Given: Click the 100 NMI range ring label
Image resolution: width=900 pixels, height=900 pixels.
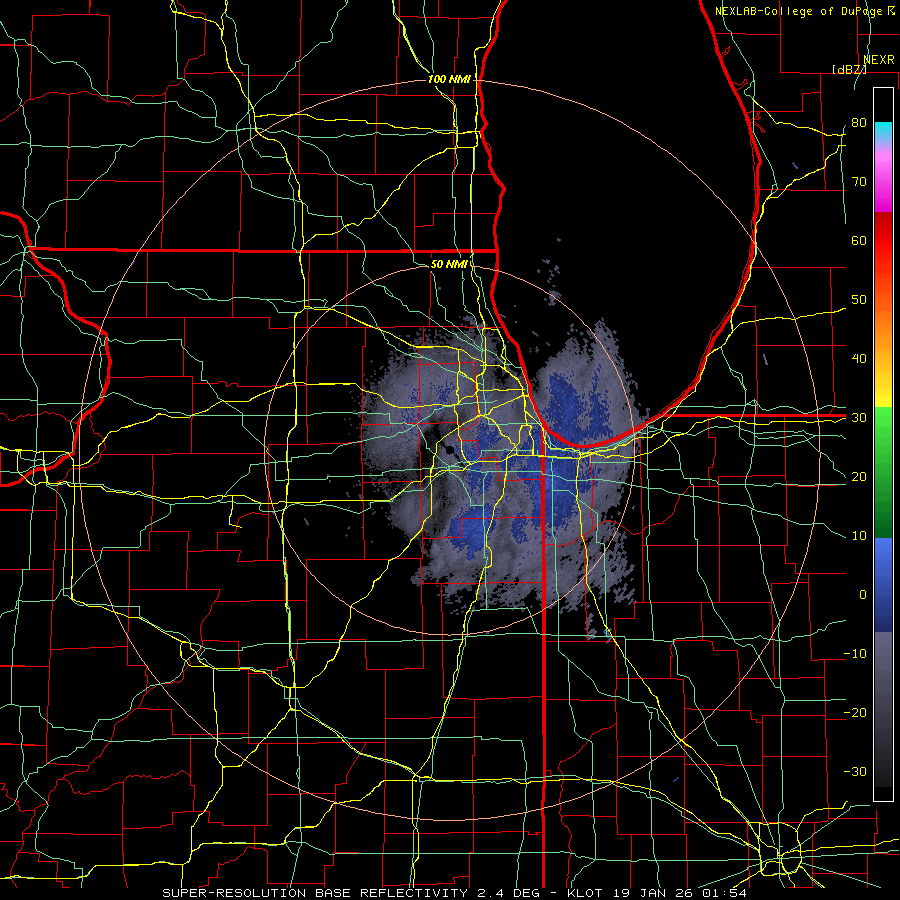Looking at the screenshot, I should (x=449, y=79).
